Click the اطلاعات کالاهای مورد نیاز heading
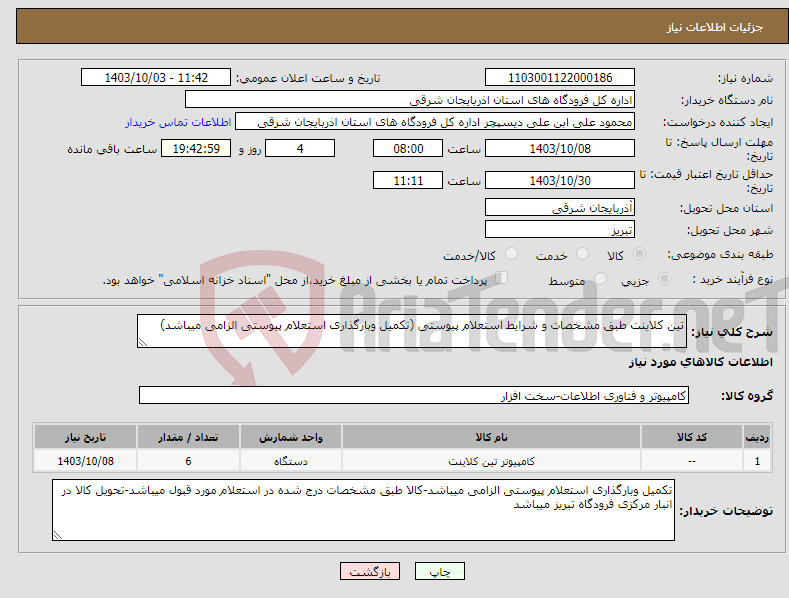This screenshot has width=789, height=598. (700, 362)
